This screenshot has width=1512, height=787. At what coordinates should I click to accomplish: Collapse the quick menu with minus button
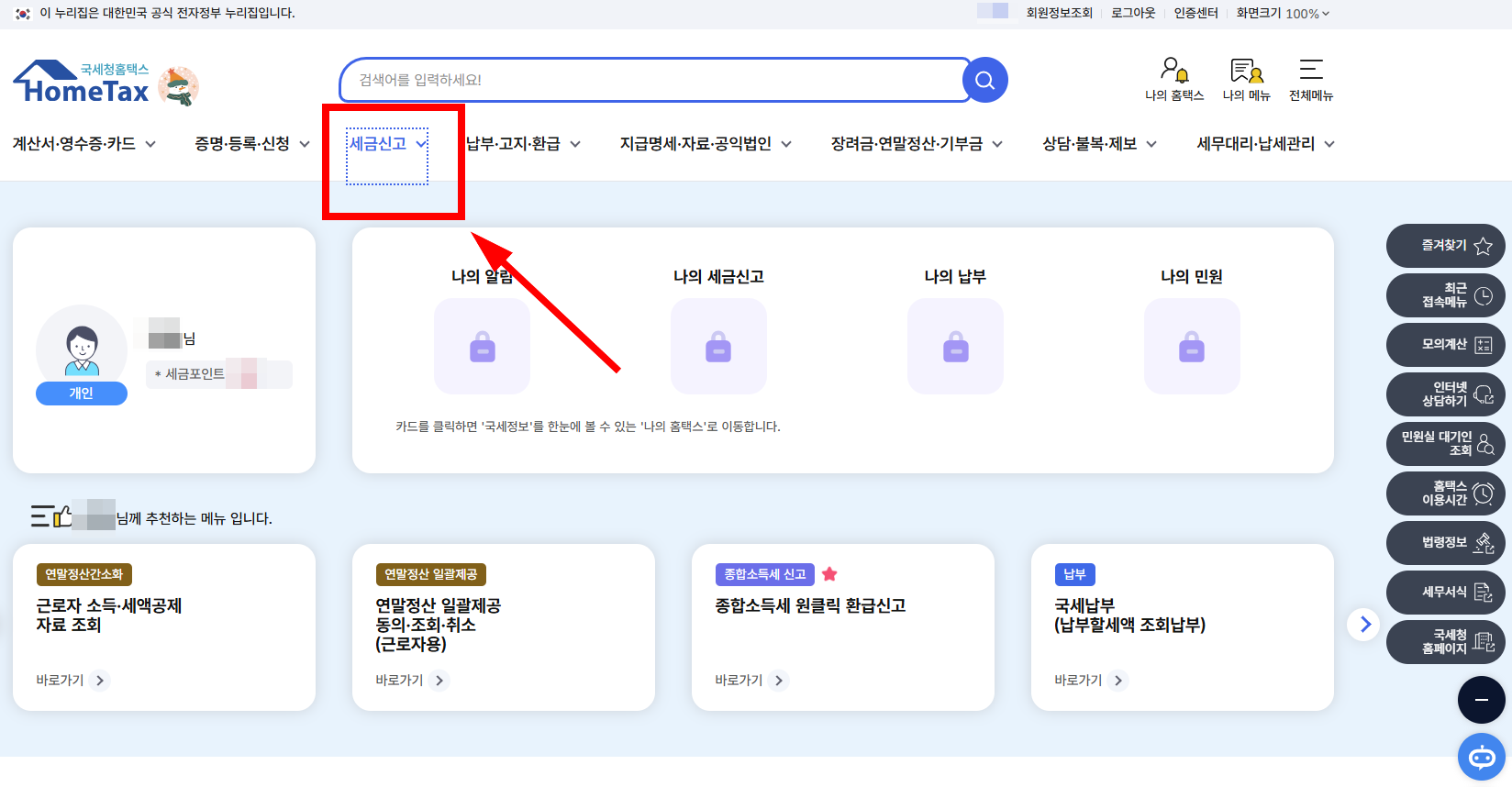1481,700
